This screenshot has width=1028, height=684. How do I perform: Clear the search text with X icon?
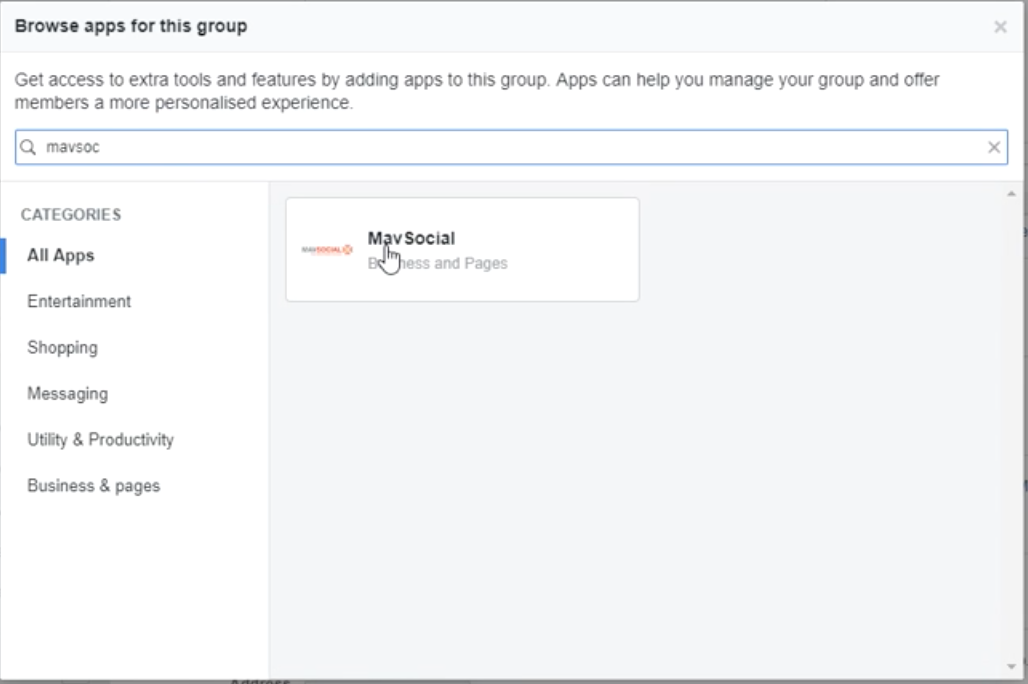click(994, 147)
